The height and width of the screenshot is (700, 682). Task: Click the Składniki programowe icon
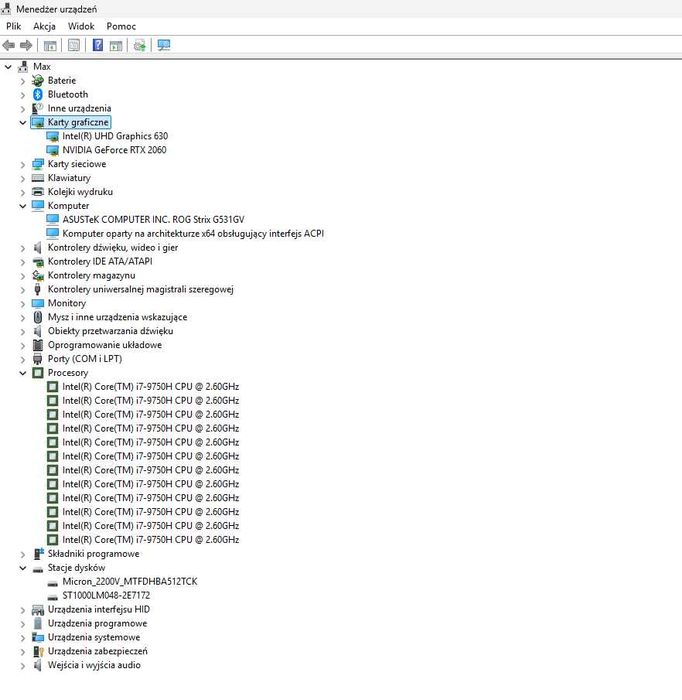39,554
